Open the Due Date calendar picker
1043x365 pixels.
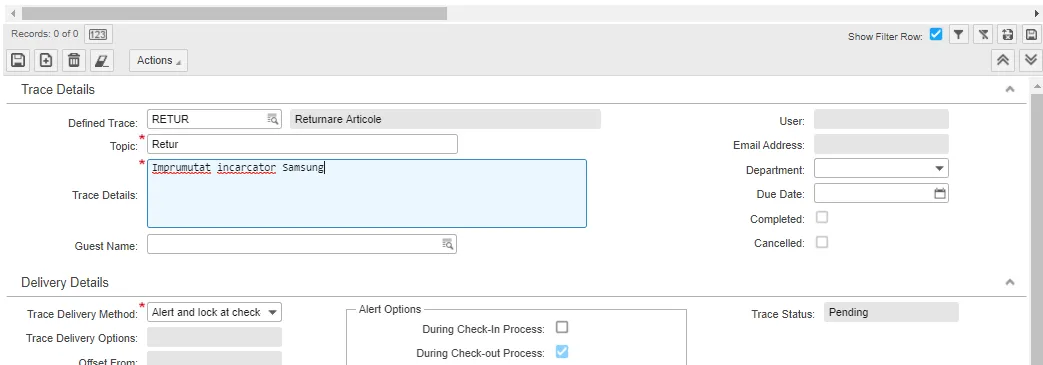click(x=939, y=193)
